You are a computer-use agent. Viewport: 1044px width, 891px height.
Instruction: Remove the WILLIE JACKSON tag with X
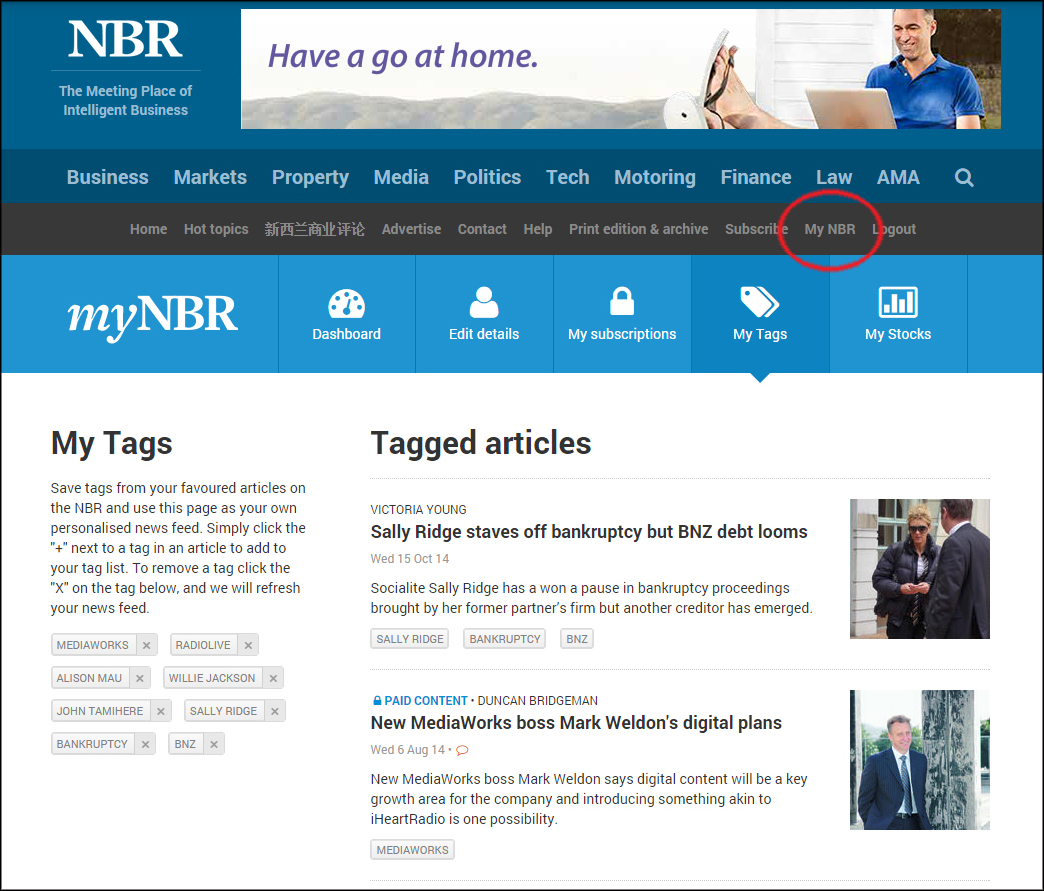coord(273,678)
